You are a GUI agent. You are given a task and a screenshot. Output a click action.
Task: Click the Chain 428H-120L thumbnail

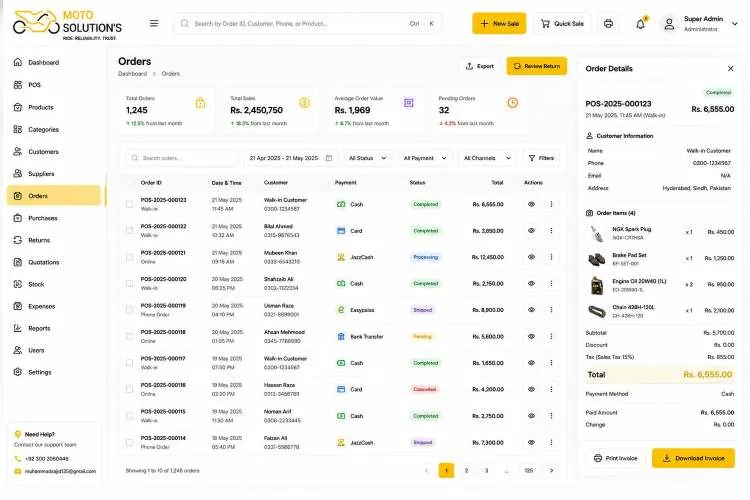pos(596,311)
